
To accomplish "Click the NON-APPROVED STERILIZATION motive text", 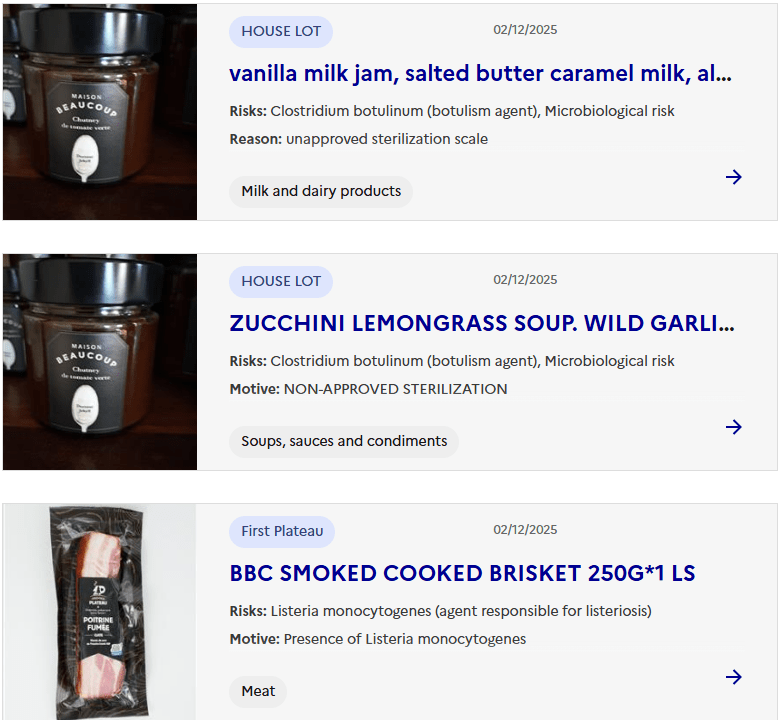I will [395, 389].
